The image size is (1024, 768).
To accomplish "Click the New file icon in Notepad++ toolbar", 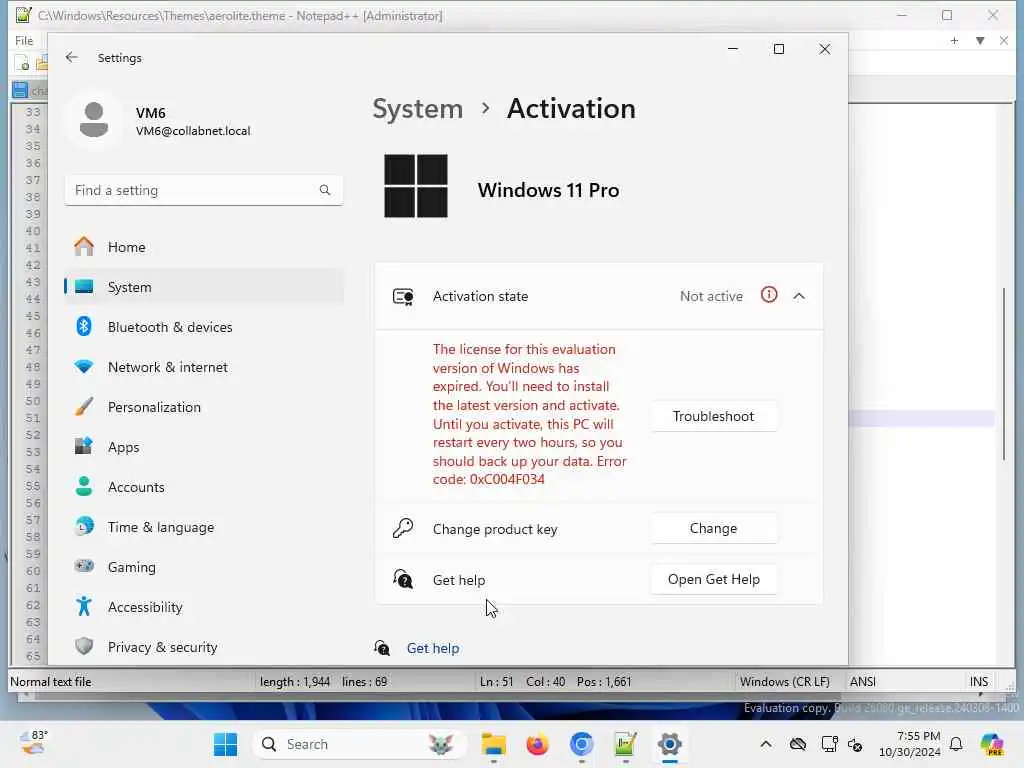I will (x=21, y=63).
